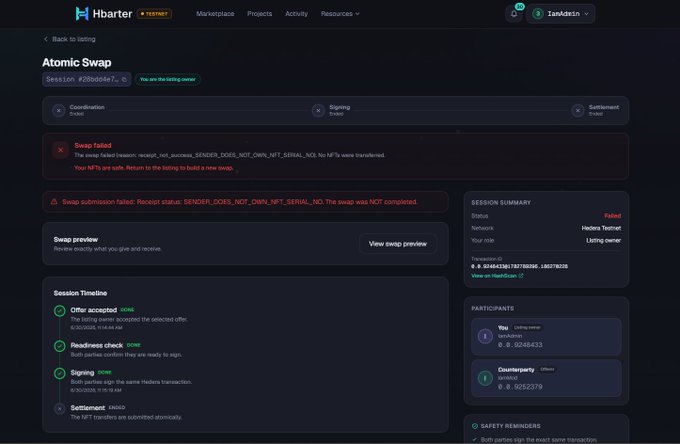Click the Atomic Swap heading
Viewport: 680px width, 444px height.
pyautogui.click(x=77, y=62)
